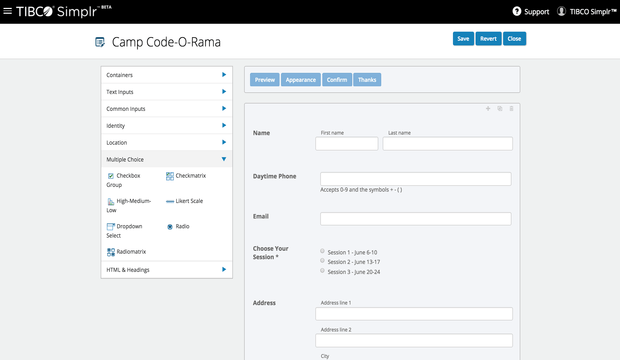The height and width of the screenshot is (360, 620).
Task: Open the Thanks tab
Action: 367,80
